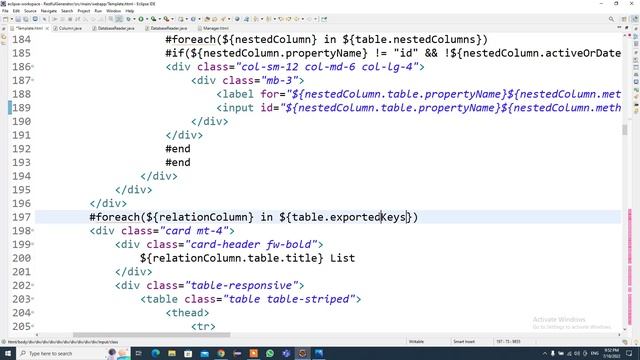Screen dimensions: 640x360
Task: Collapse the code fold at line 186
Action: [33, 67]
